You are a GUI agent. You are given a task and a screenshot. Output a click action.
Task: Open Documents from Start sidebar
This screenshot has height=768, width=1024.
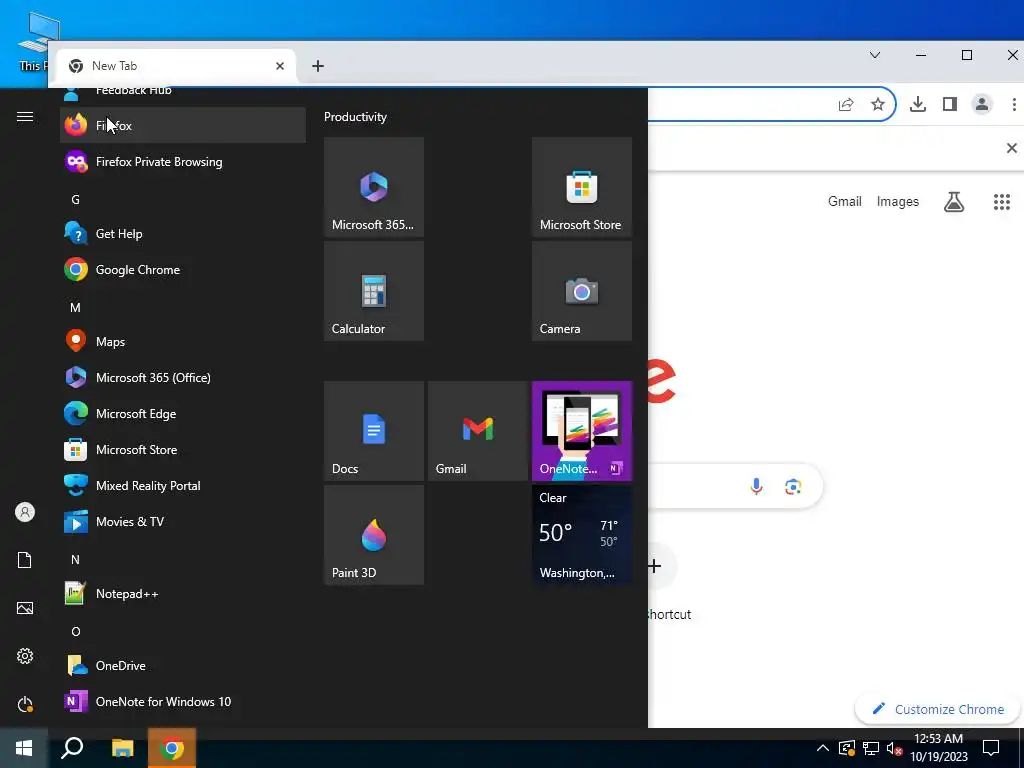coord(25,560)
